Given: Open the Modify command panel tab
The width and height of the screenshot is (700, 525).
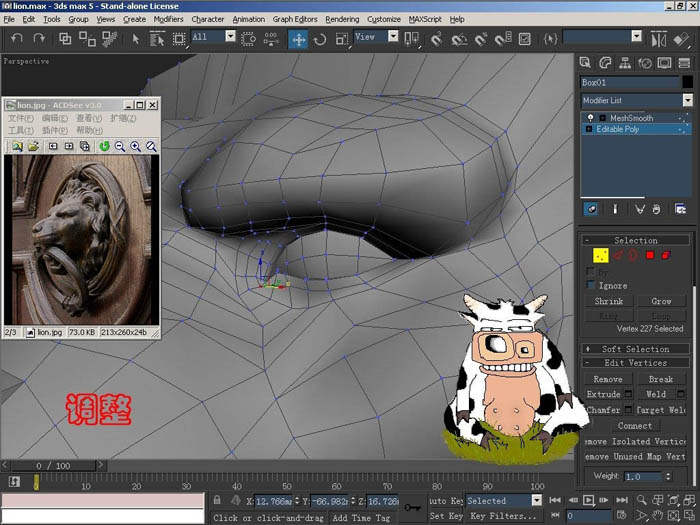Looking at the screenshot, I should click(605, 63).
